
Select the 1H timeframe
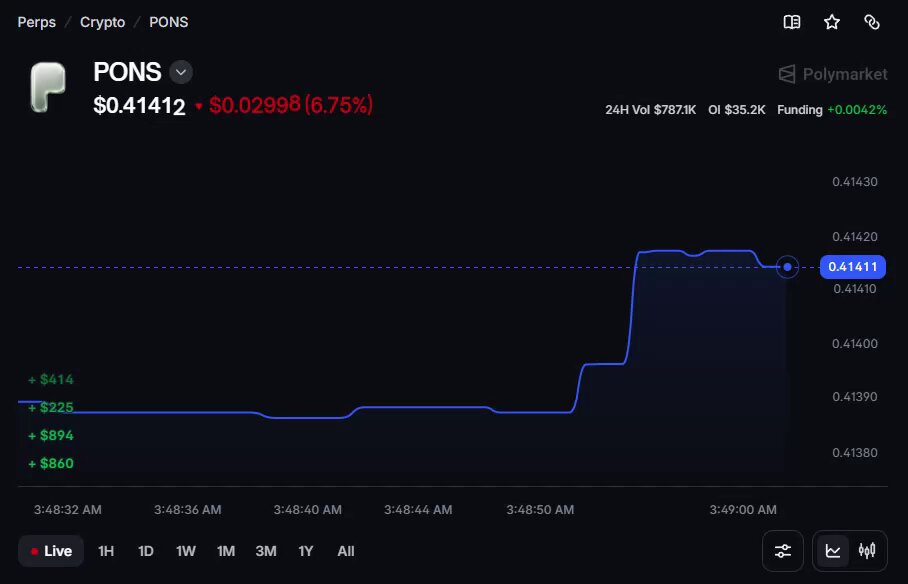click(x=106, y=551)
